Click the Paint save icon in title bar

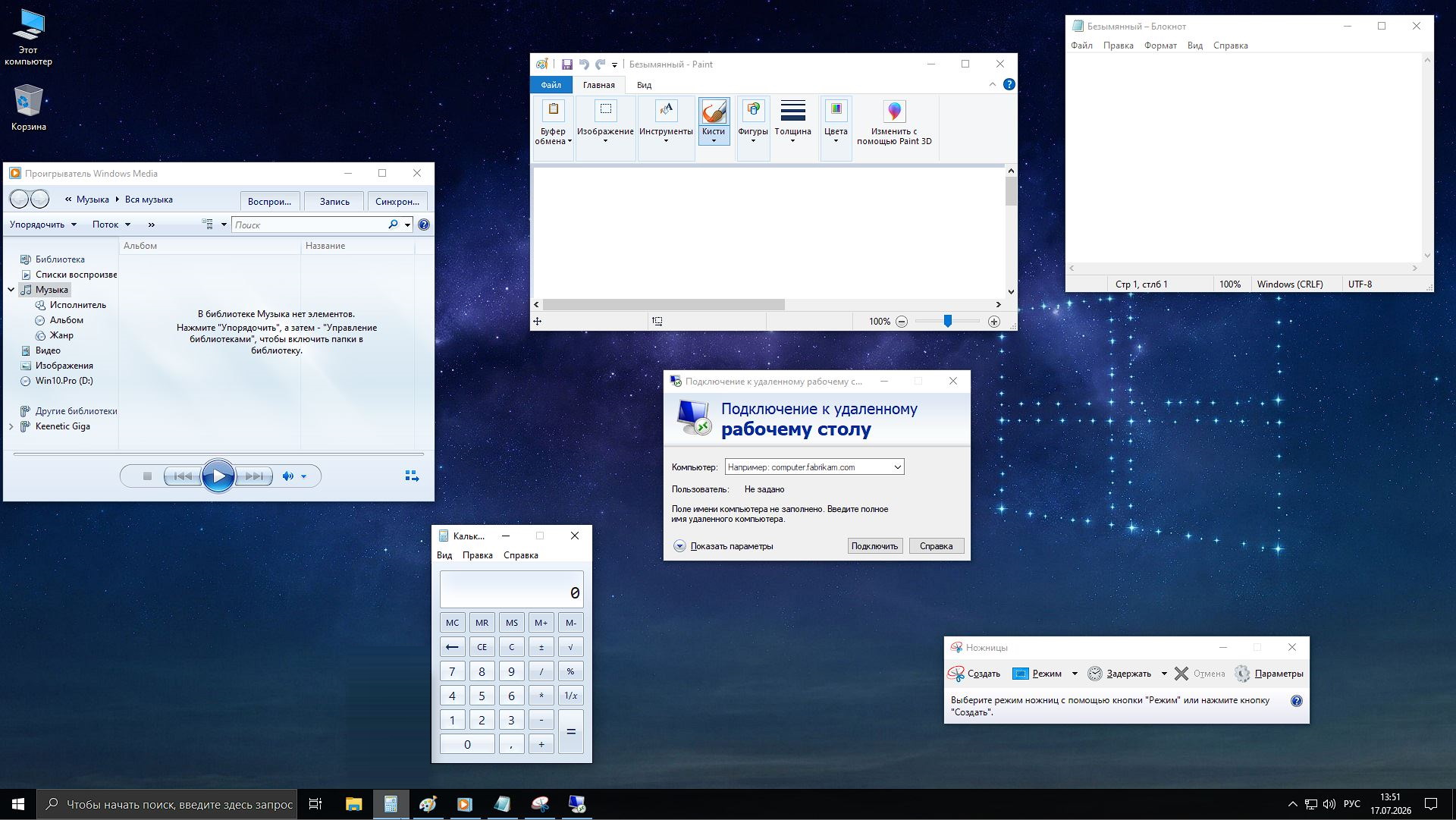[x=566, y=64]
